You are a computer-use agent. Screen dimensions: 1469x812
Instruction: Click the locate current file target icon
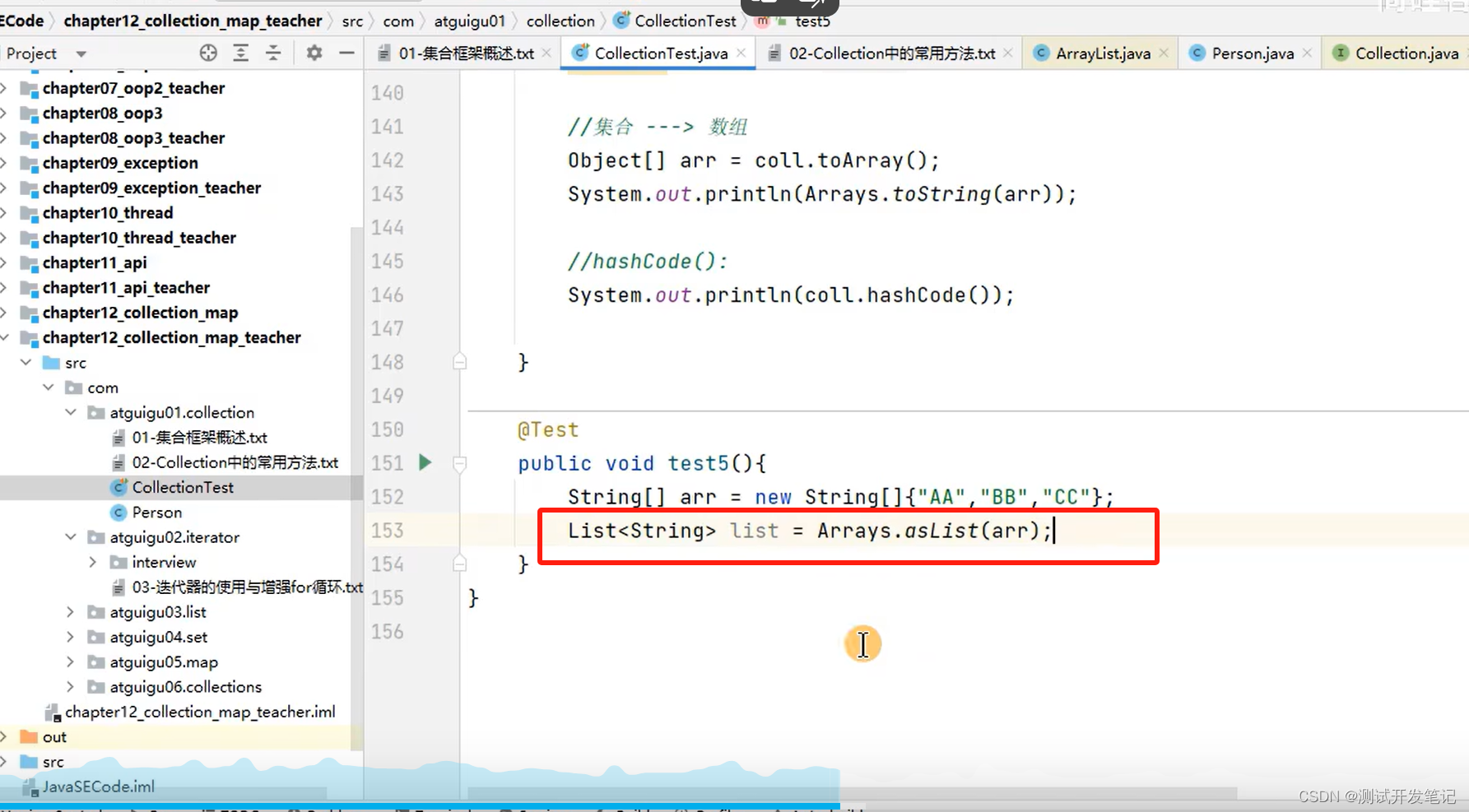click(208, 53)
